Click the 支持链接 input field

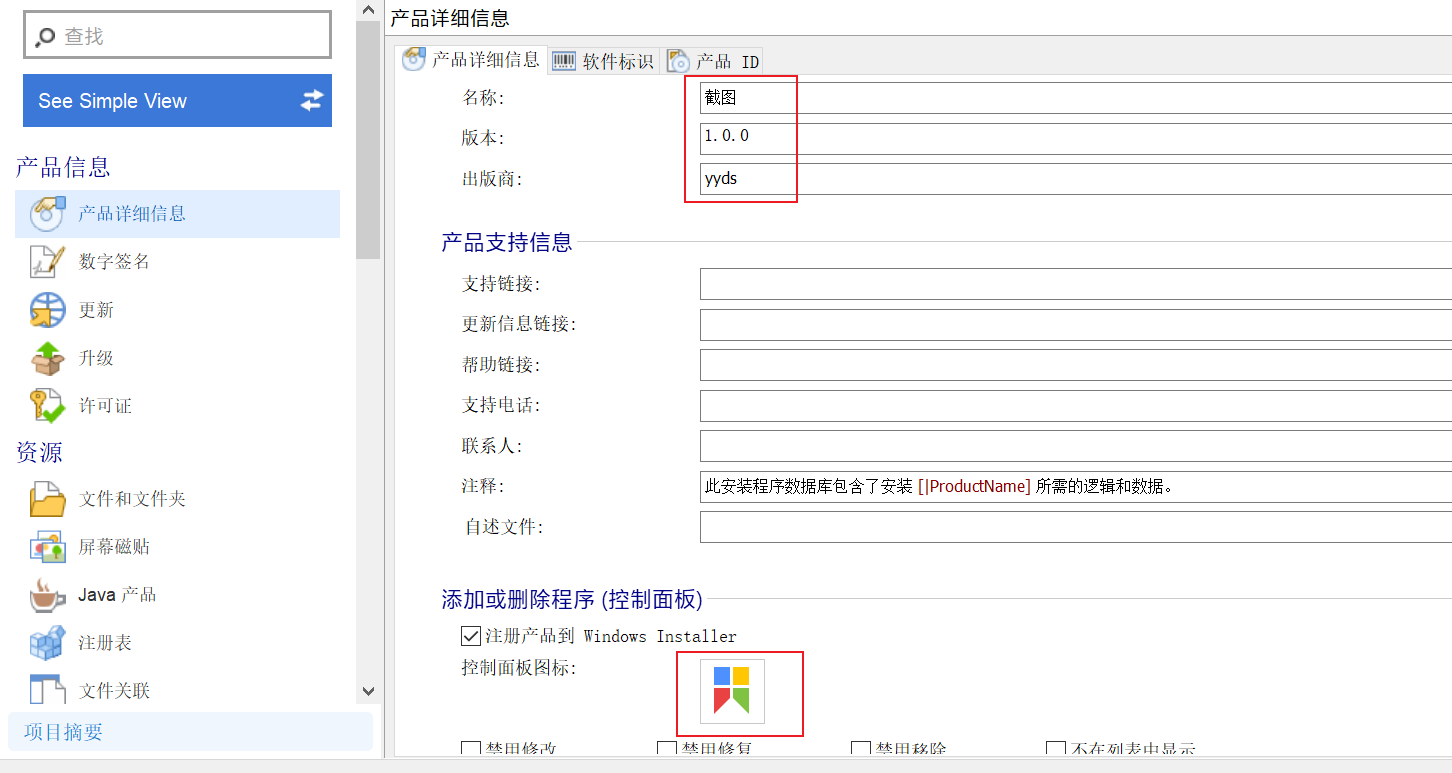click(x=1076, y=284)
